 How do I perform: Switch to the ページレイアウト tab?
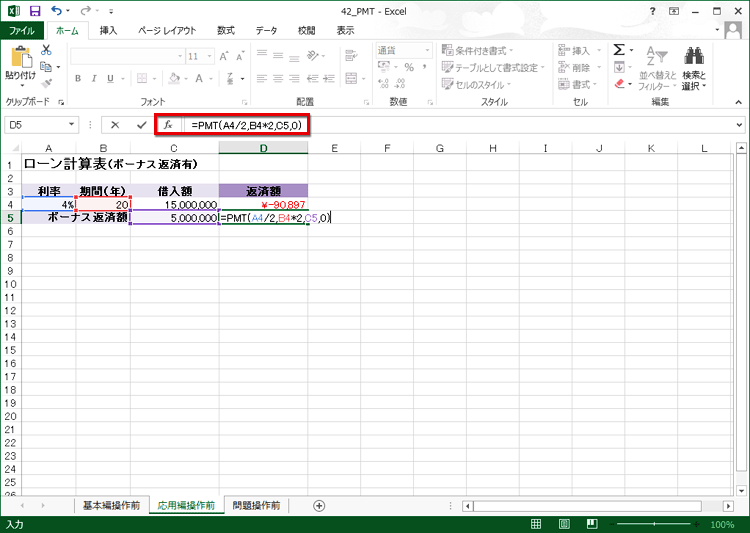167,31
